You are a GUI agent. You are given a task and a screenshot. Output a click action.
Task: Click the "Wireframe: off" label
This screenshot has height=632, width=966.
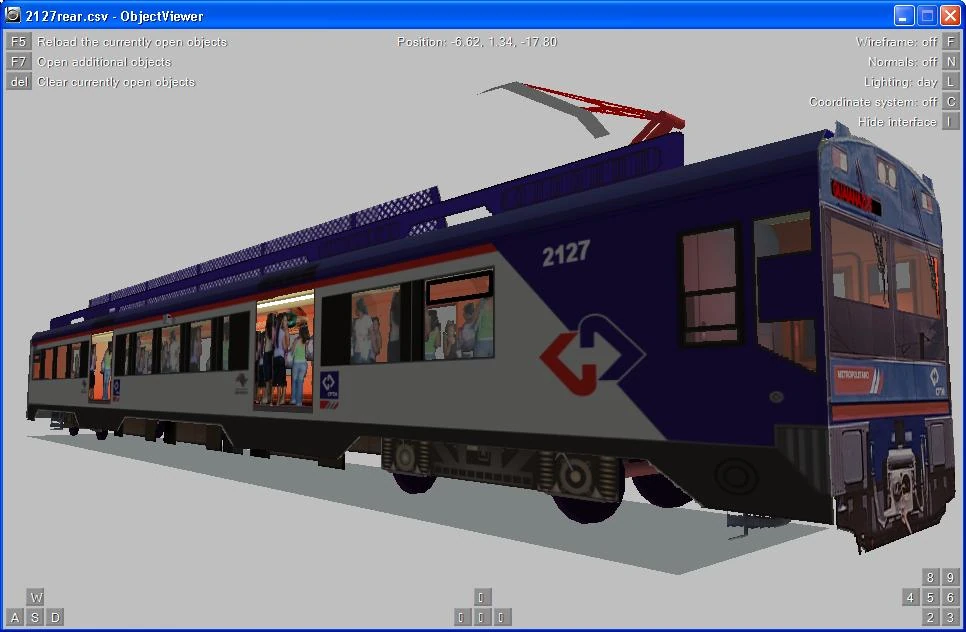896,42
